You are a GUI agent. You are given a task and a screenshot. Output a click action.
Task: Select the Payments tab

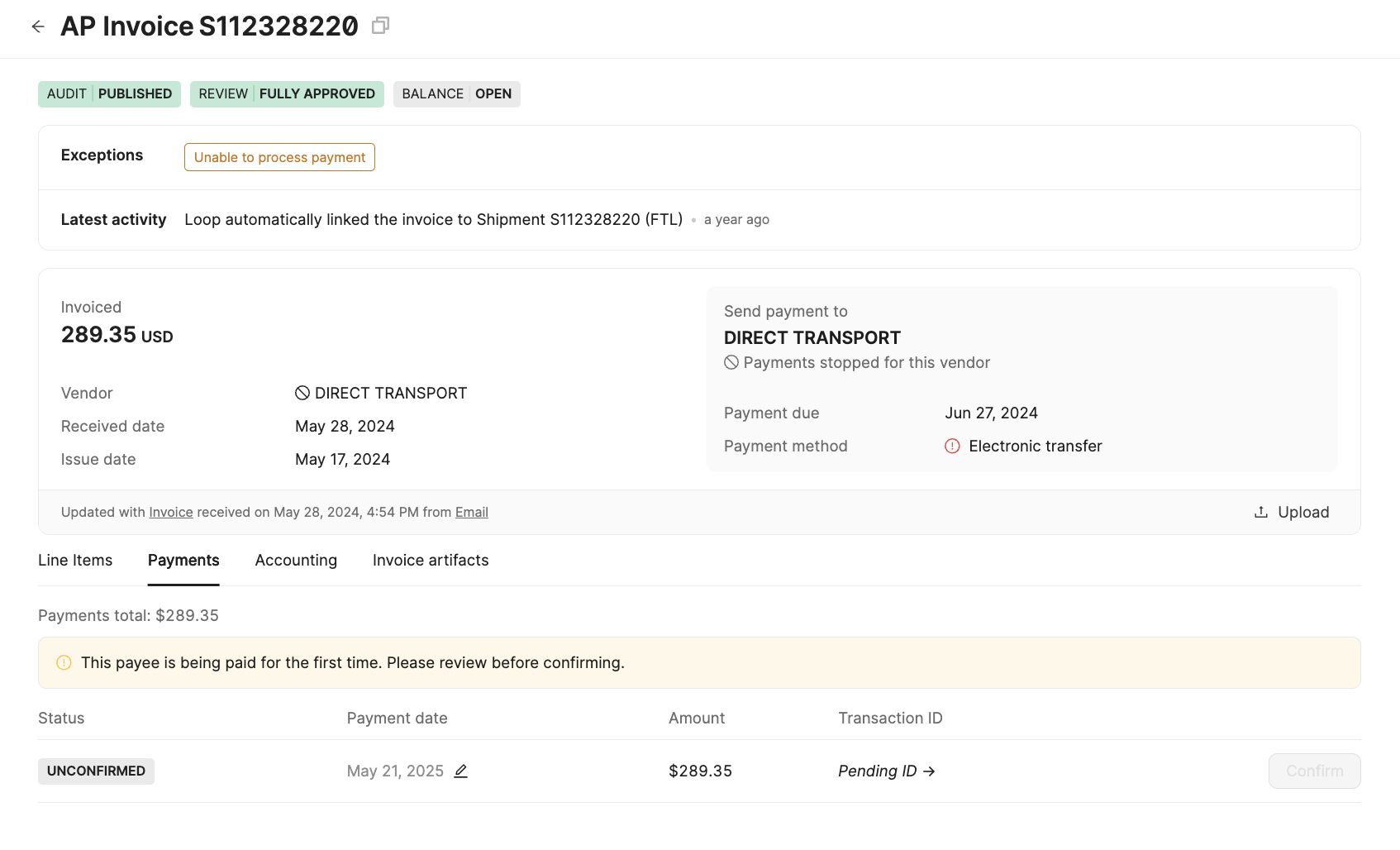[183, 560]
